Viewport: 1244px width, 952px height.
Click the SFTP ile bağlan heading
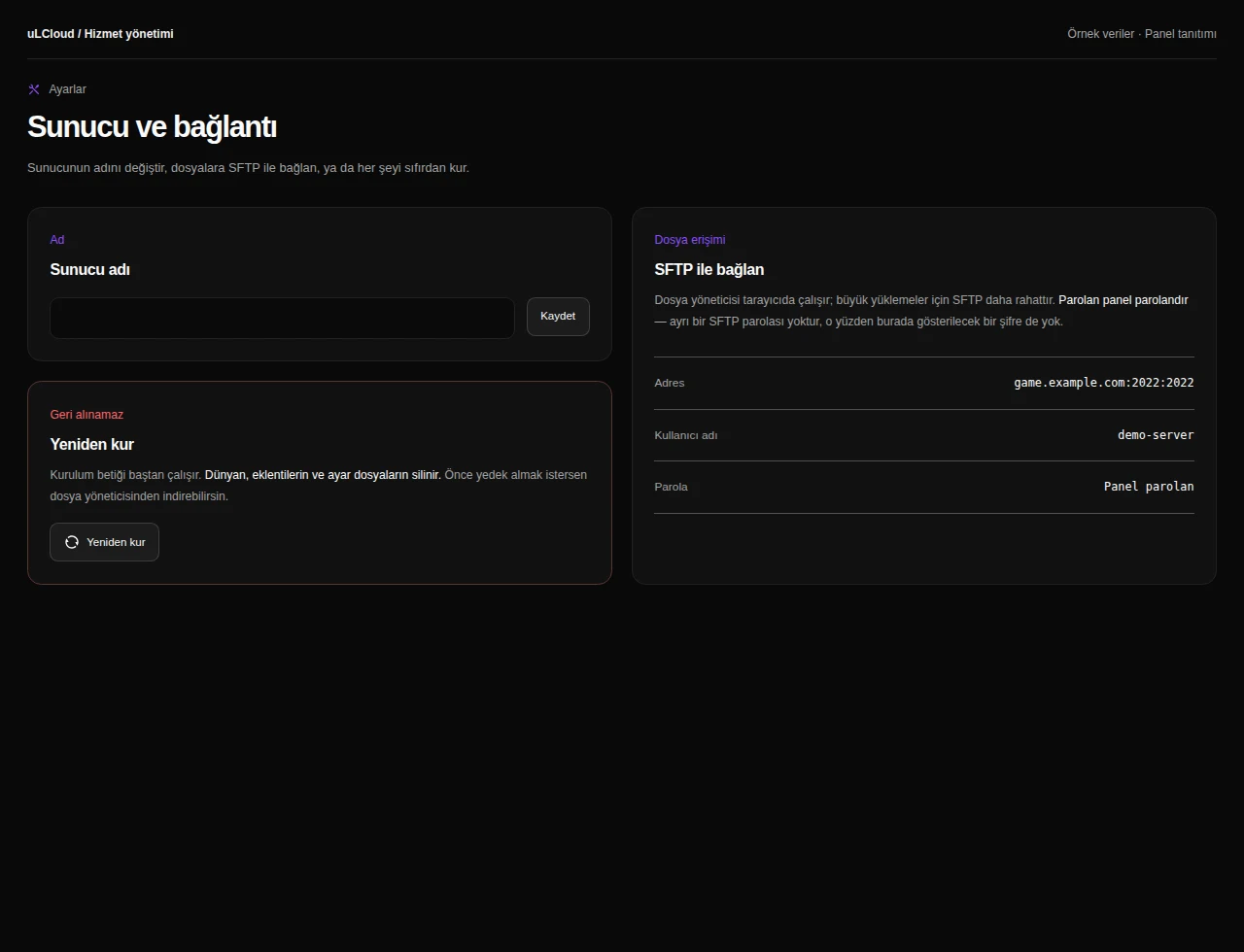[x=709, y=270]
